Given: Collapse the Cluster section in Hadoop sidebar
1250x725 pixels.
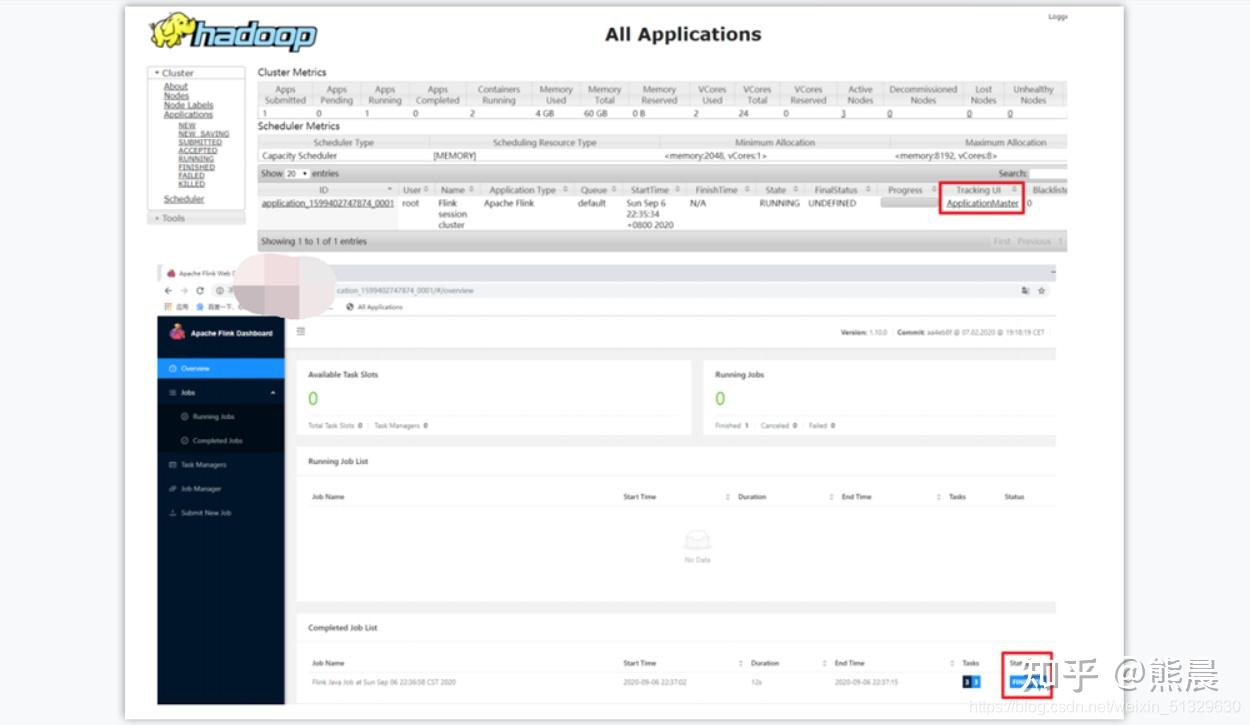Looking at the screenshot, I should click(196, 73).
